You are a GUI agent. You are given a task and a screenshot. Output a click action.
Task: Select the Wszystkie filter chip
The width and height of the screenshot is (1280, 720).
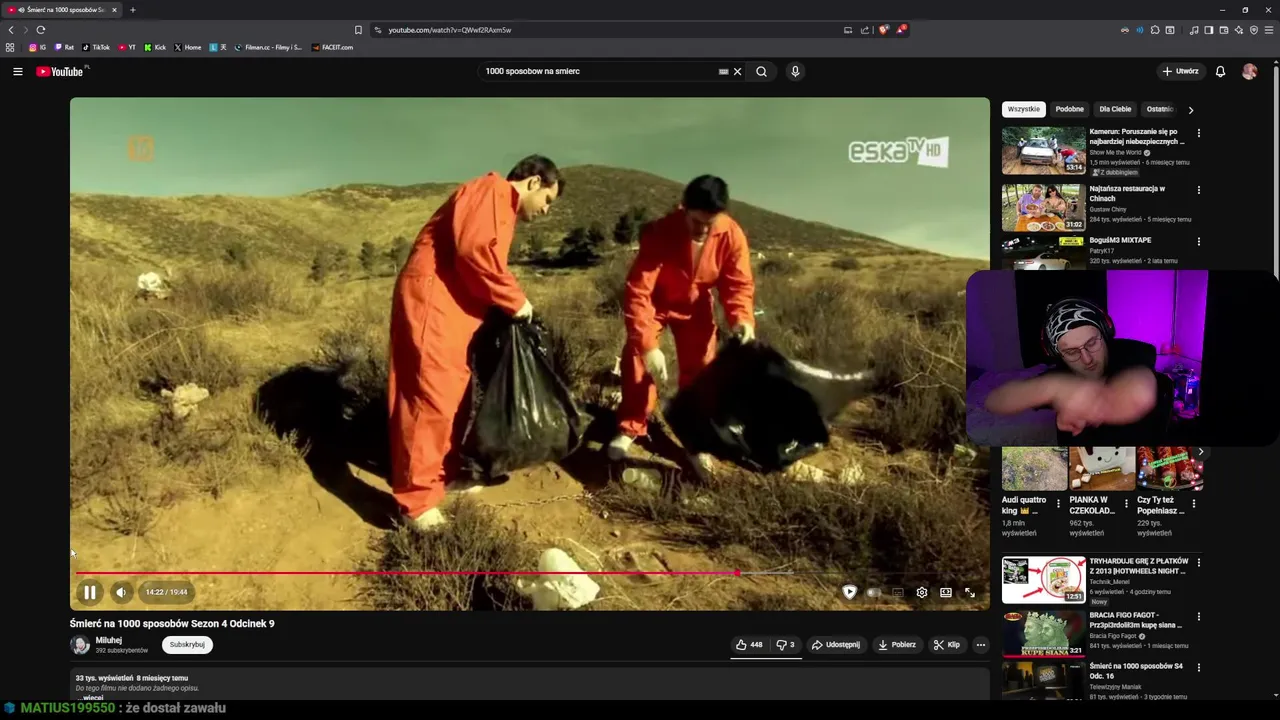click(x=1023, y=109)
